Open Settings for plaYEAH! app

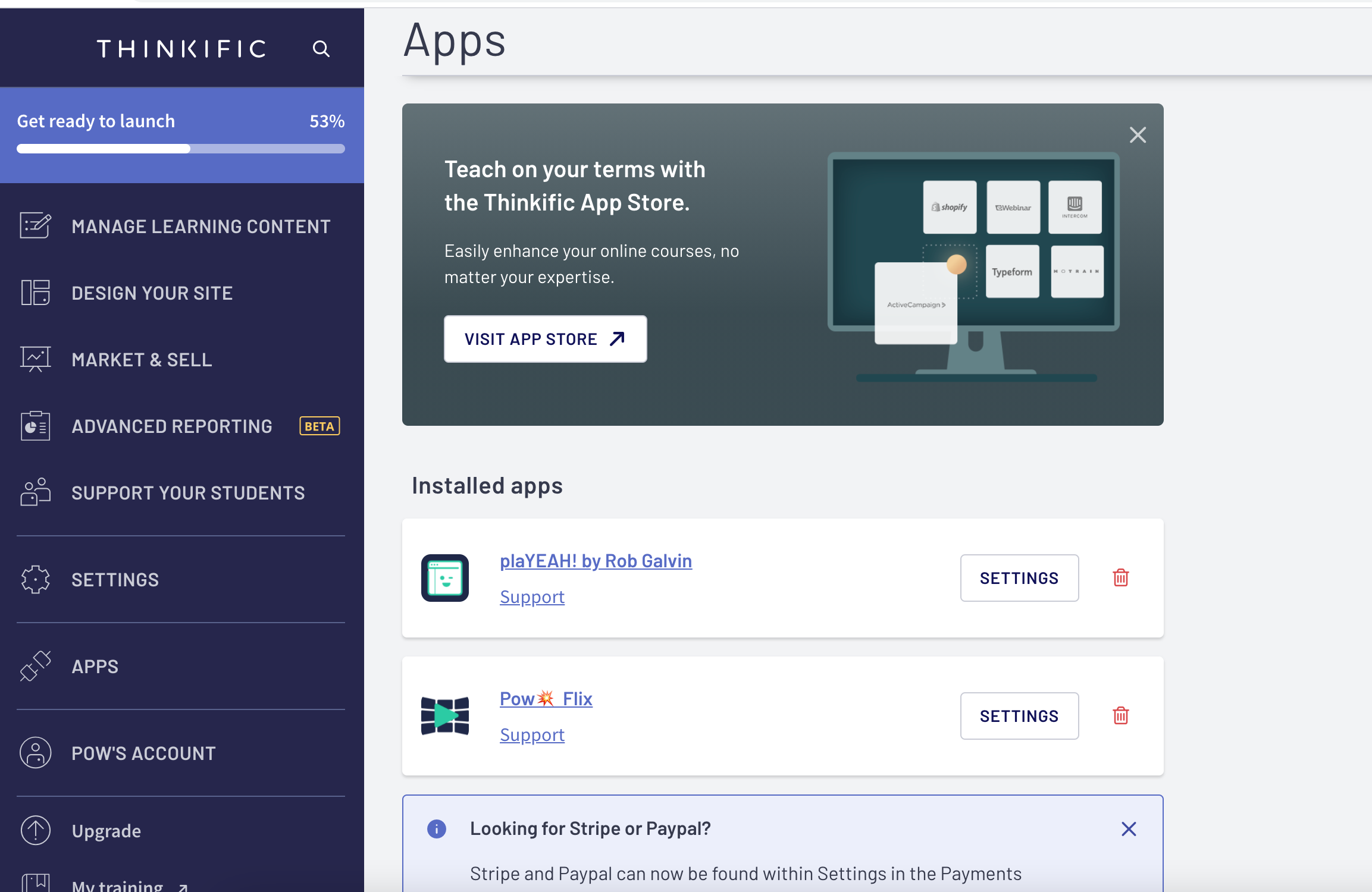[x=1019, y=578]
